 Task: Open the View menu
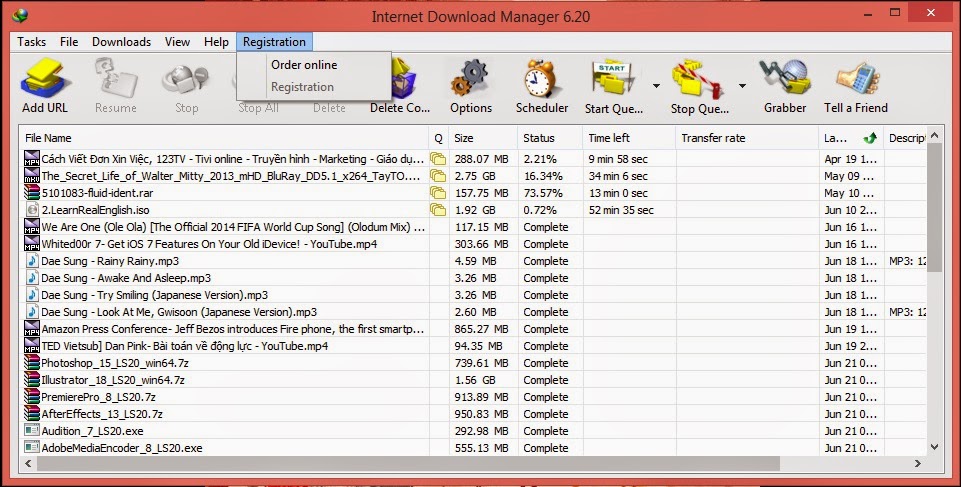(177, 42)
